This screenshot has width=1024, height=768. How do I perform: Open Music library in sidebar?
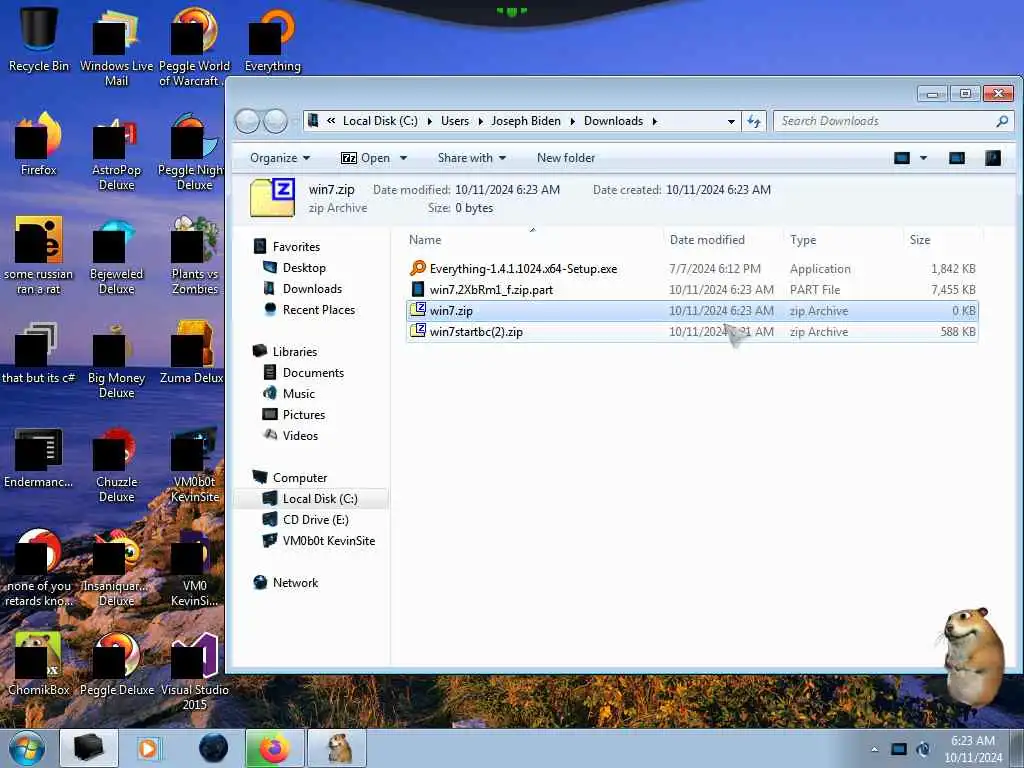[x=298, y=393]
